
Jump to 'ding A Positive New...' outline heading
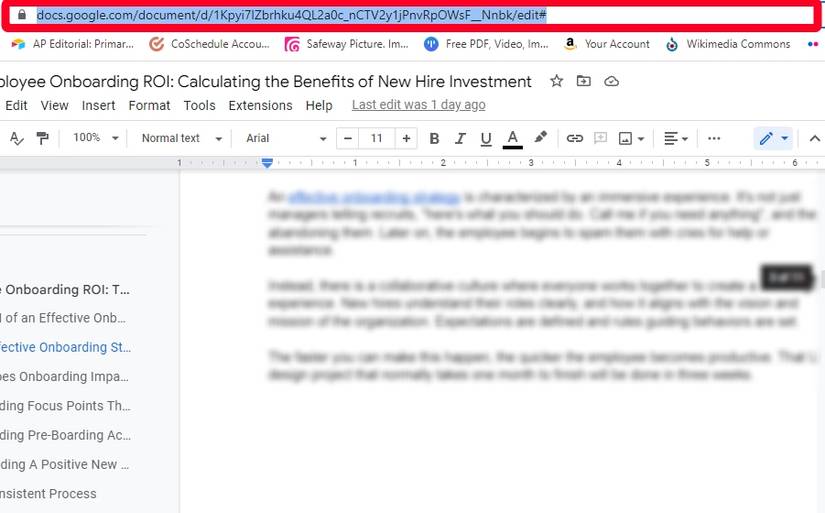coord(65,465)
